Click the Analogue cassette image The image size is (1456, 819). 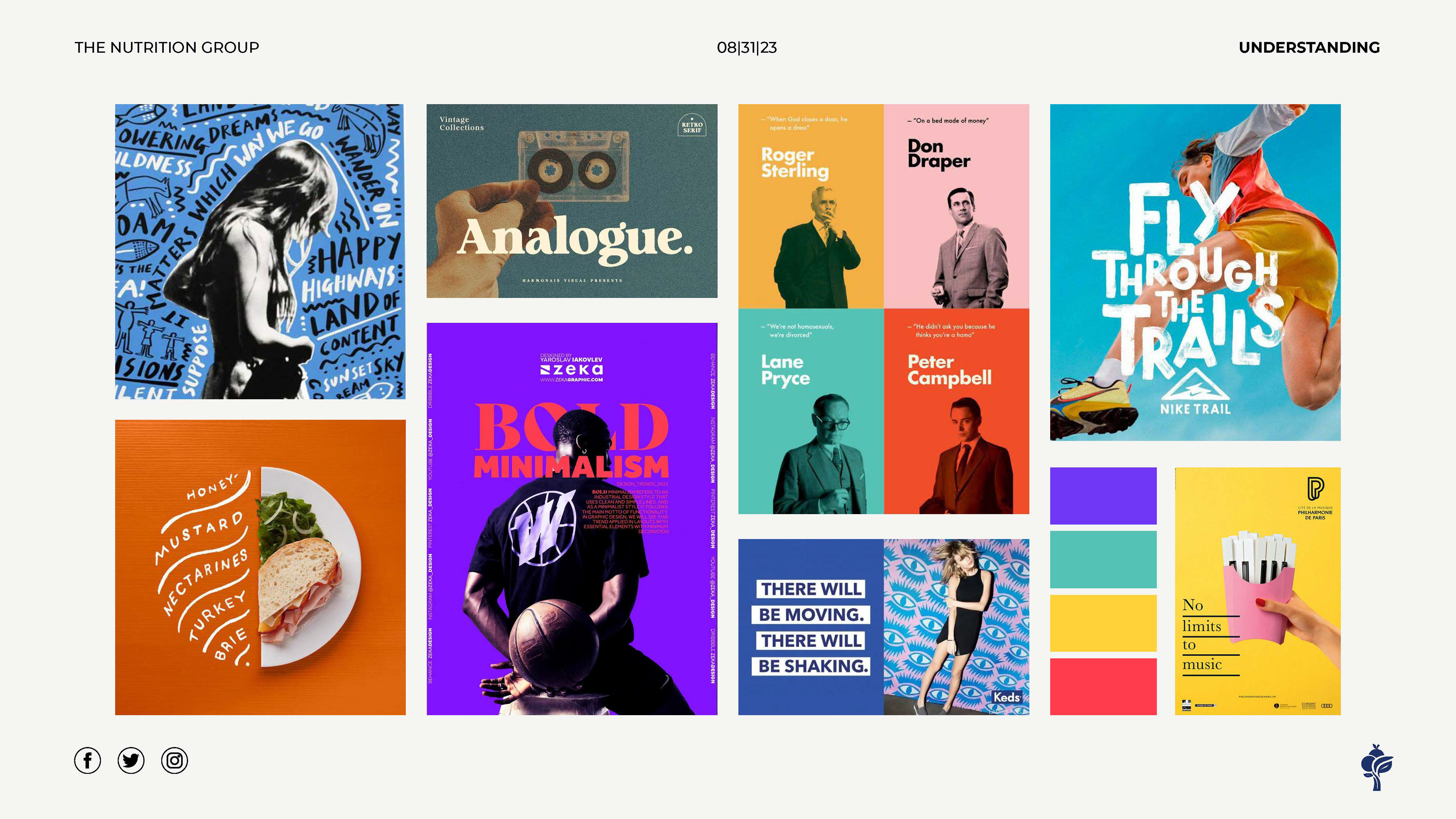tap(571, 201)
